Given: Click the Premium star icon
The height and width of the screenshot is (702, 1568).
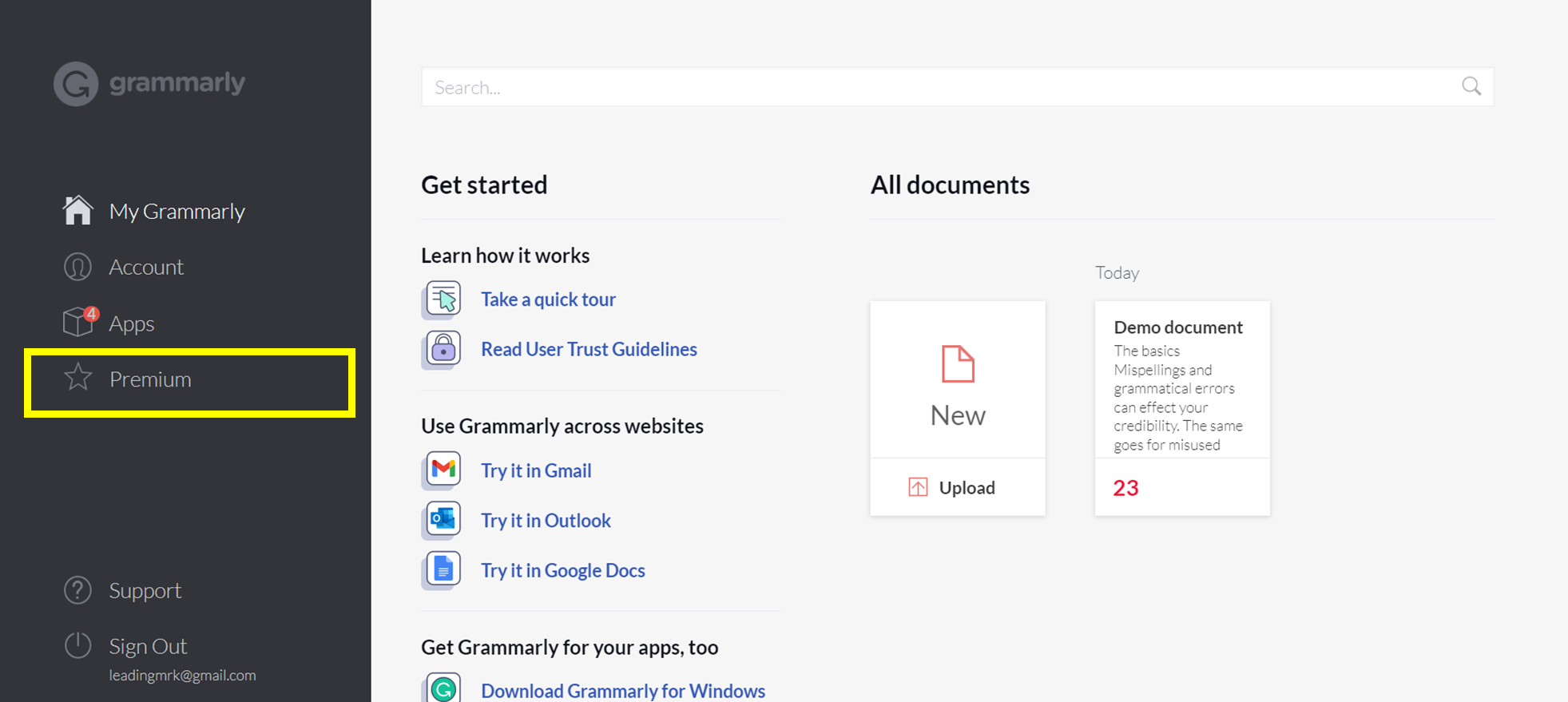Looking at the screenshot, I should pyautogui.click(x=78, y=377).
